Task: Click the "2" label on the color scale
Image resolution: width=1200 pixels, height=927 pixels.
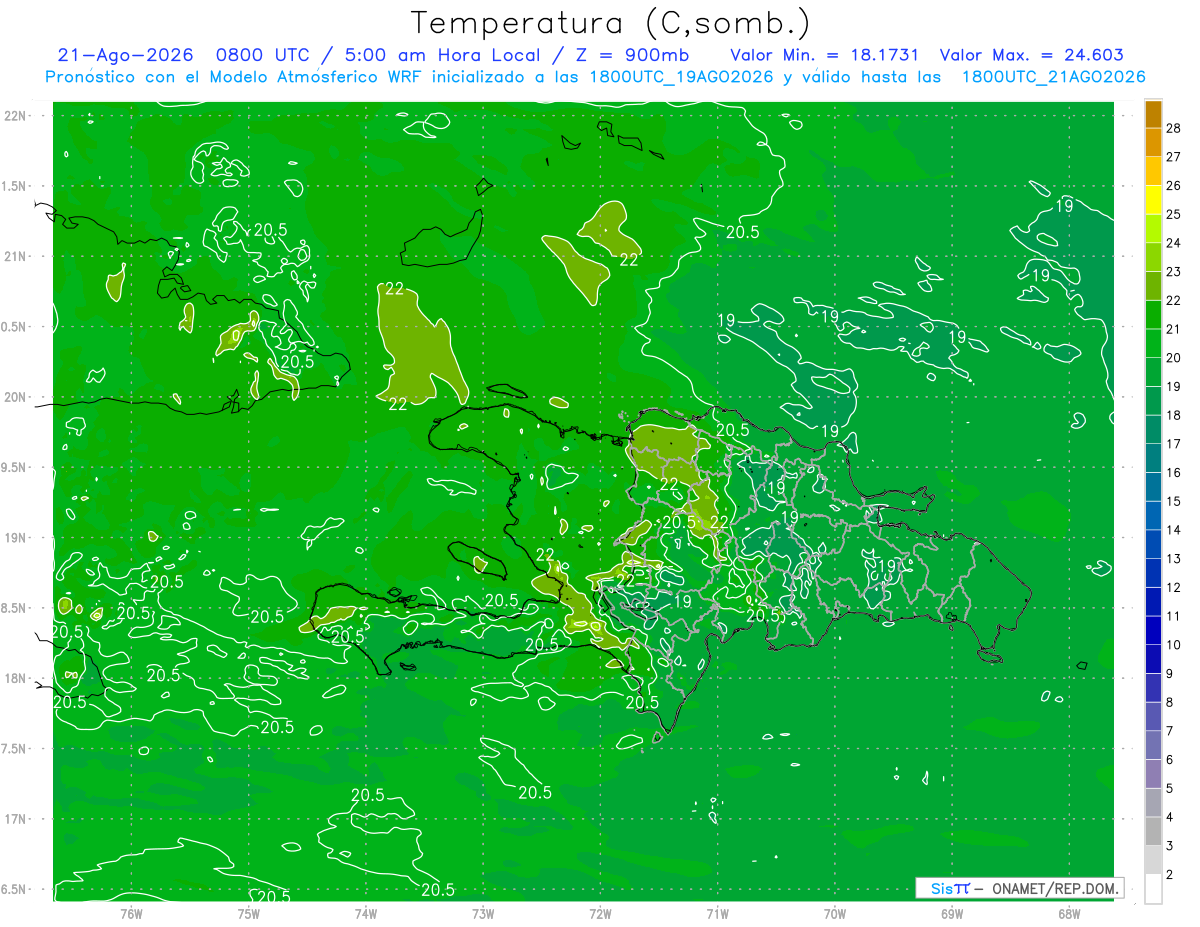Action: pos(1170,875)
